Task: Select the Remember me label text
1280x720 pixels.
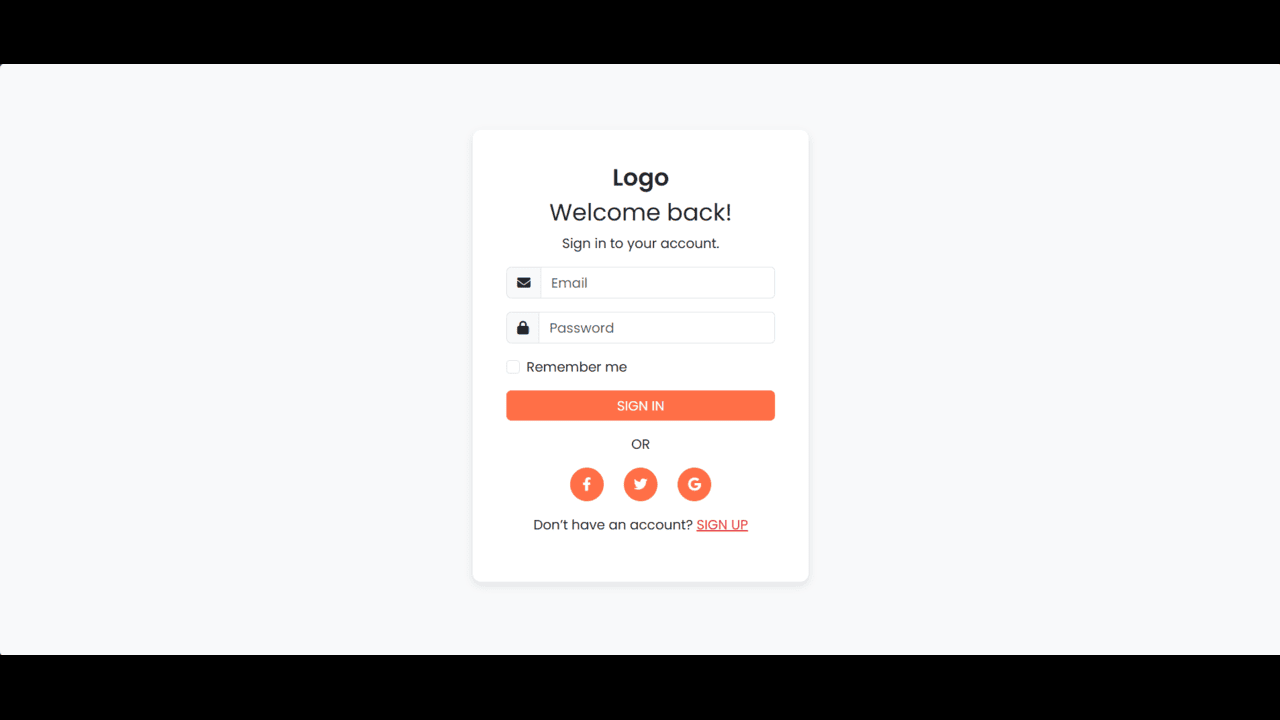Action: (577, 367)
